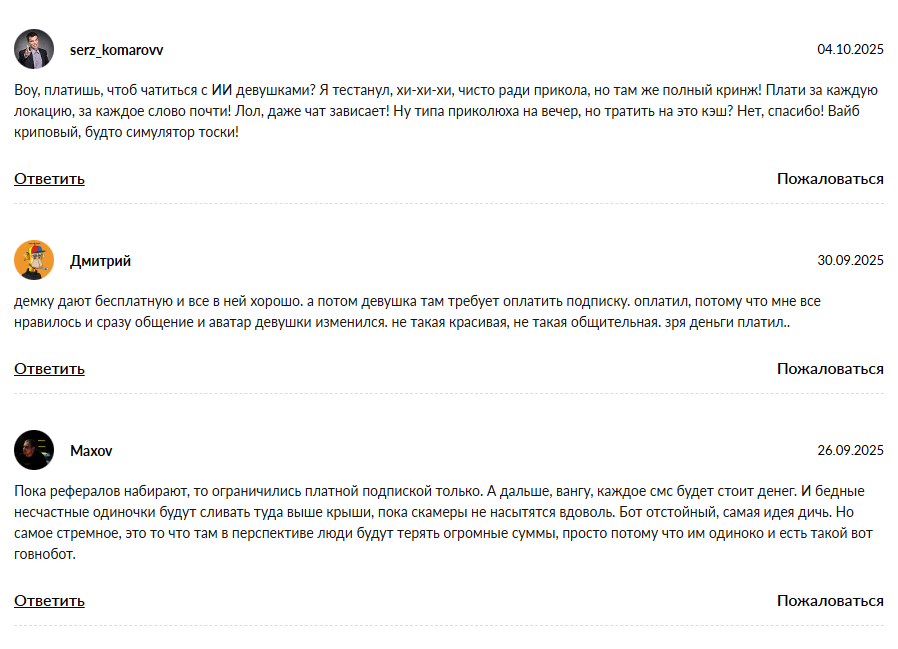
Task: Click Пожаловаться on Дмитрий's comment
Action: [830, 369]
